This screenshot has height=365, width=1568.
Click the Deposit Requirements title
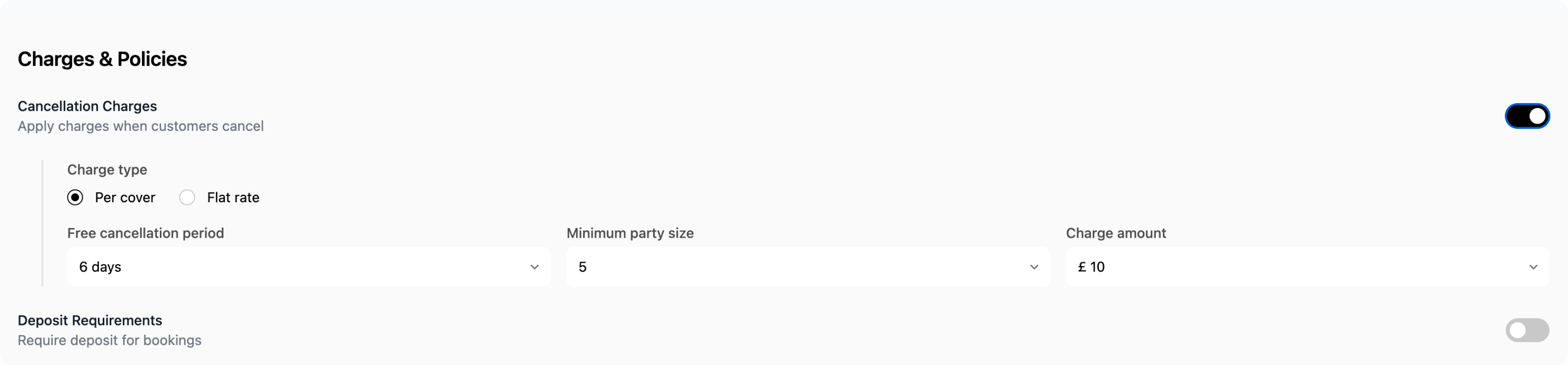[90, 320]
